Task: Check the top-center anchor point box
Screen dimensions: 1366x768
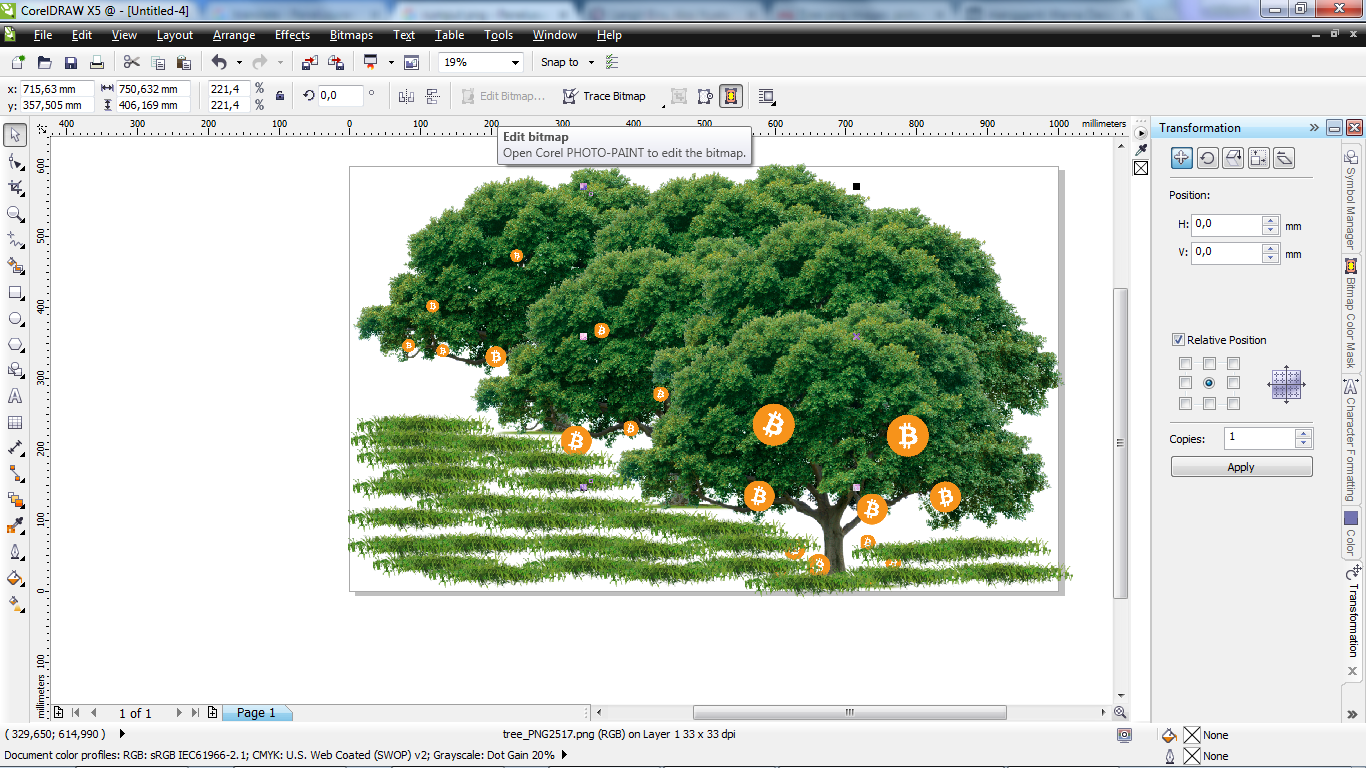Action: click(x=1210, y=364)
